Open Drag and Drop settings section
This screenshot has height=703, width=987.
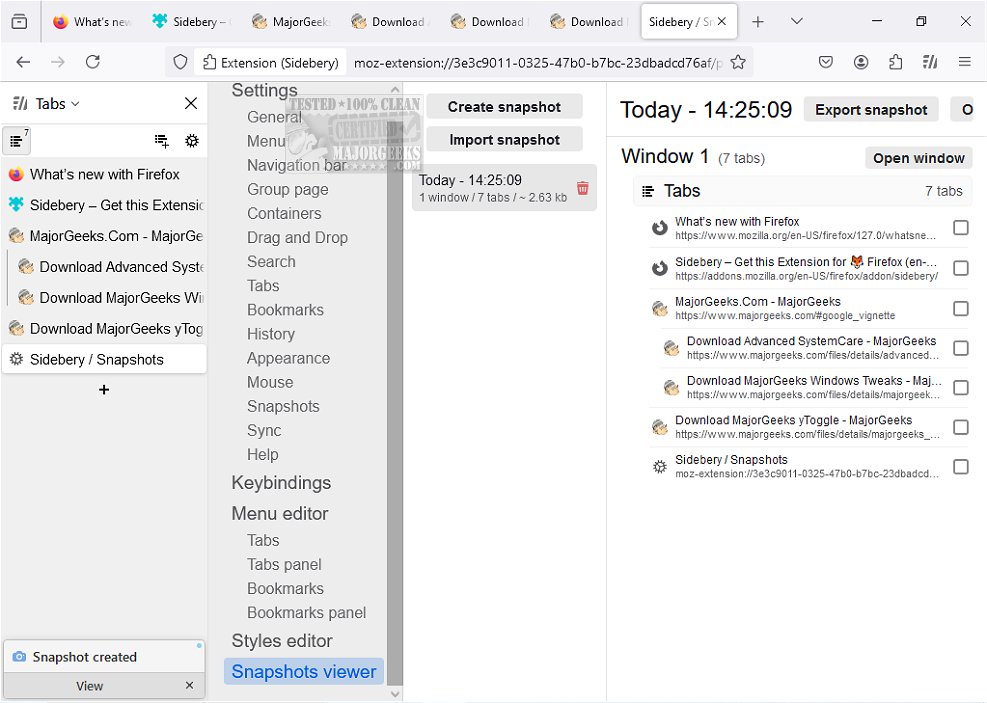[297, 238]
